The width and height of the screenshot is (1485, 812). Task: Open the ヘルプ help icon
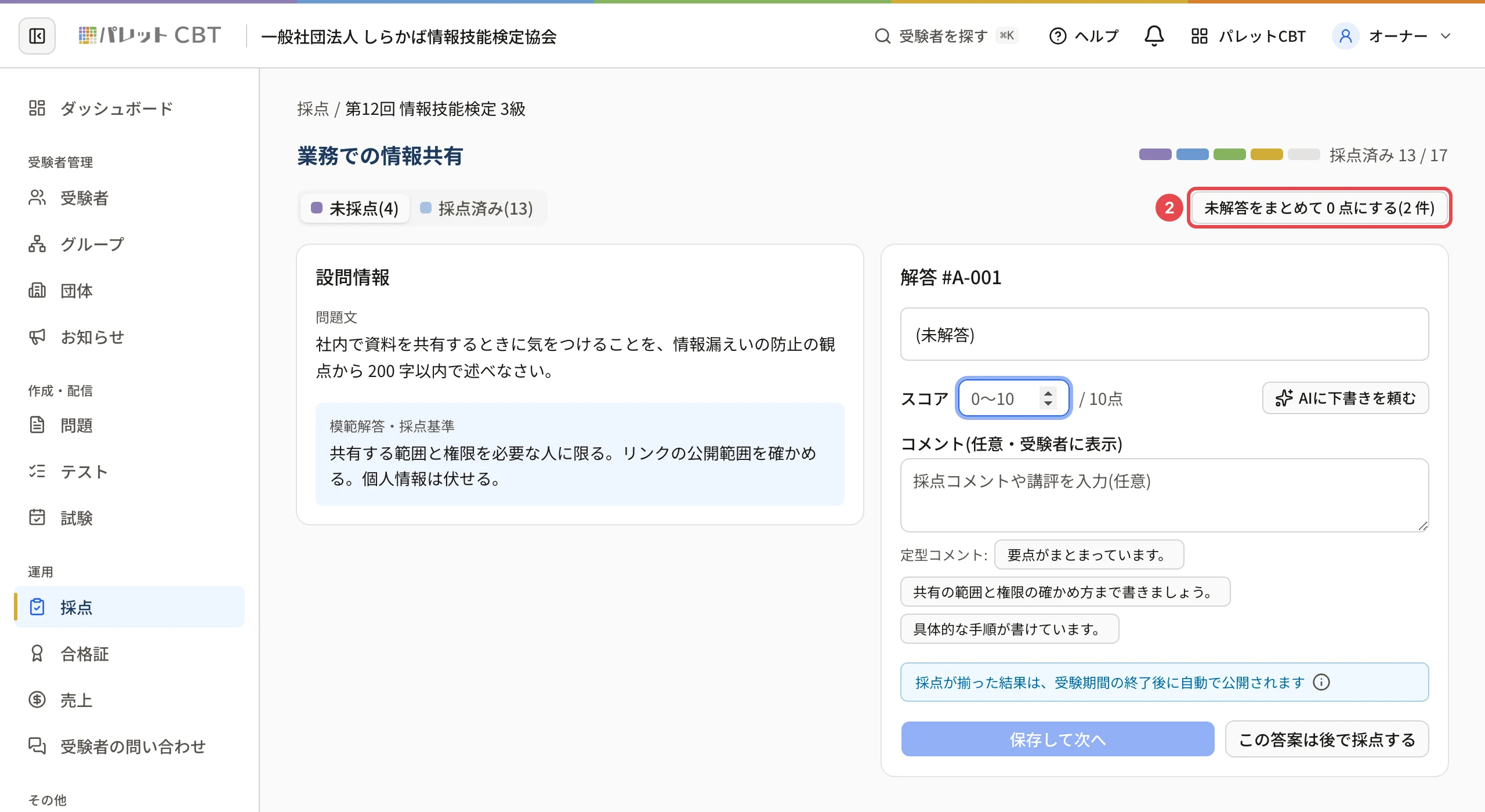coord(1057,36)
